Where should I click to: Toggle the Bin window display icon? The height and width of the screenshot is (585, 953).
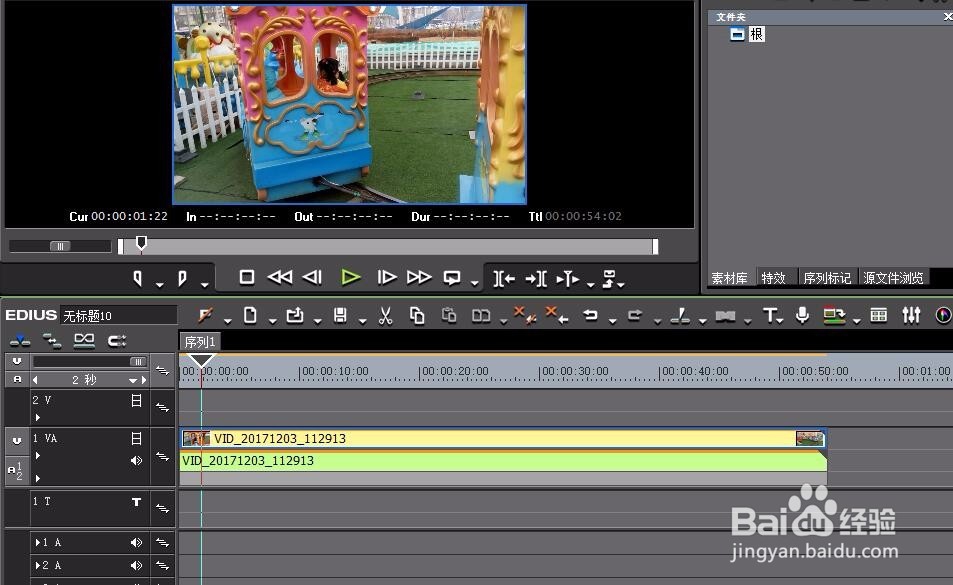click(878, 315)
